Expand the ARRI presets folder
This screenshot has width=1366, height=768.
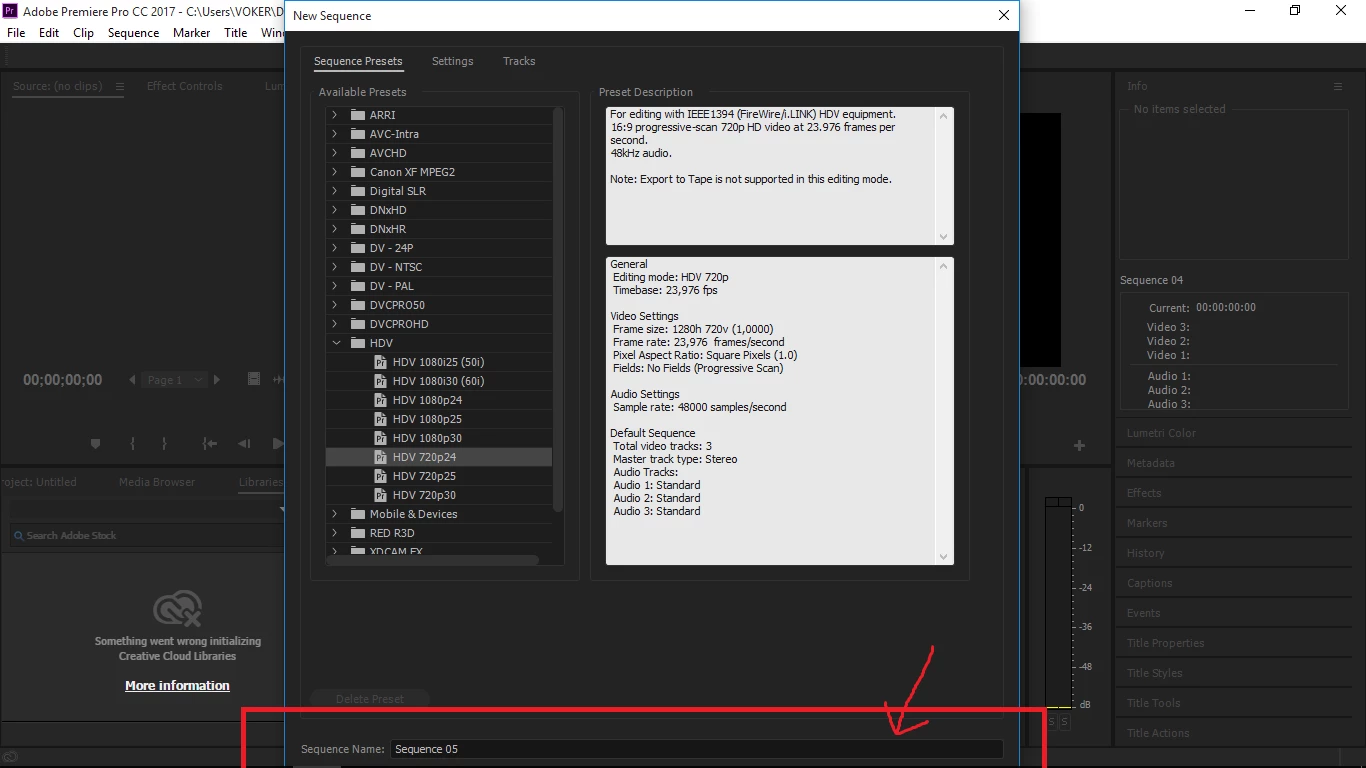point(335,115)
